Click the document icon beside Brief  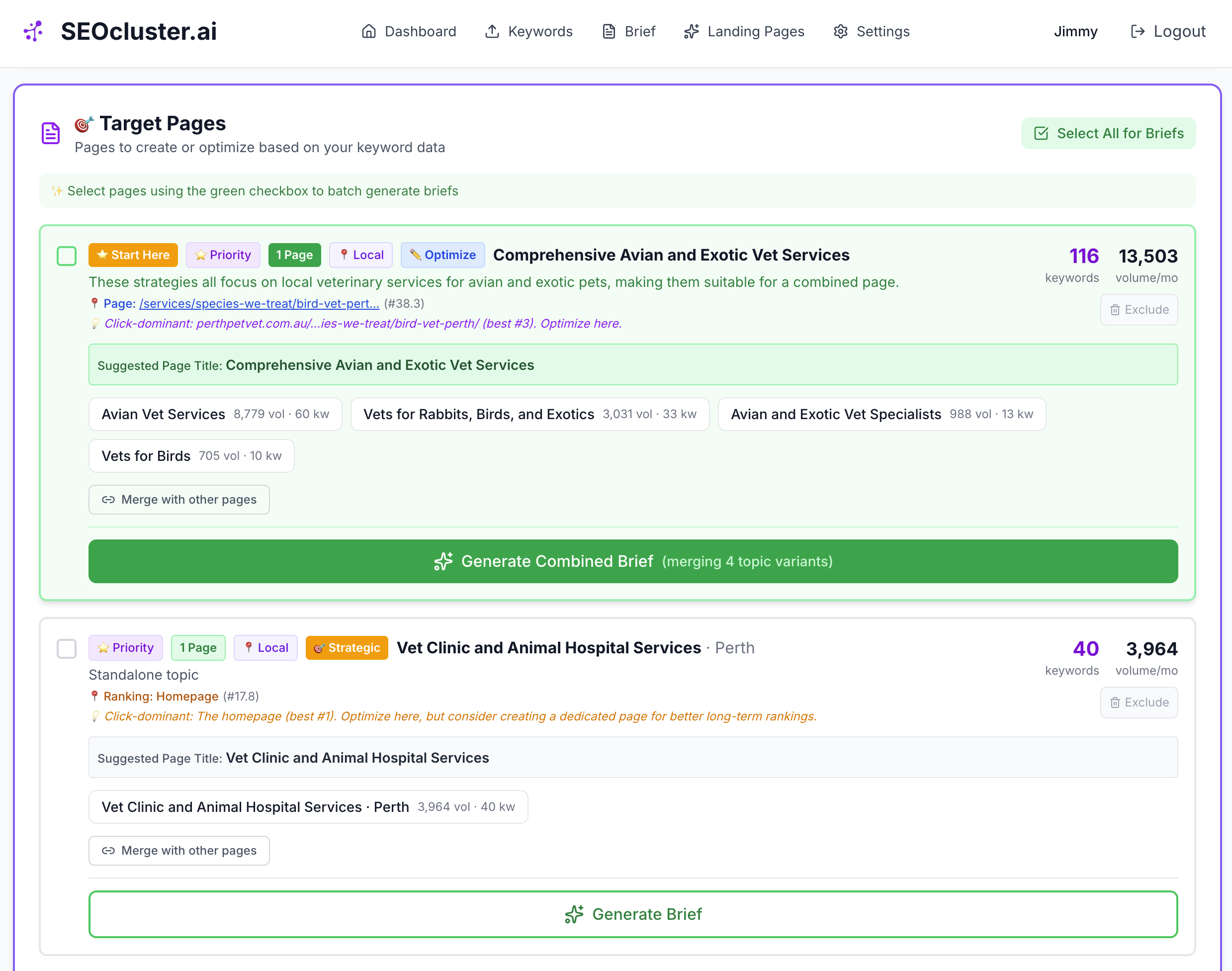pos(609,32)
